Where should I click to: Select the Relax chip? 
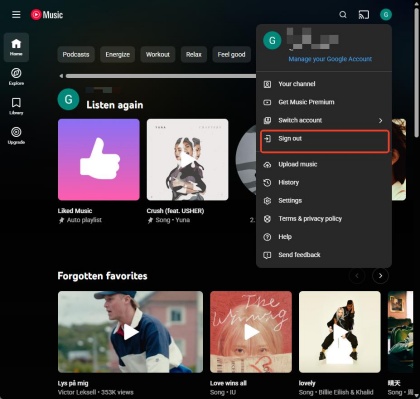click(x=194, y=54)
